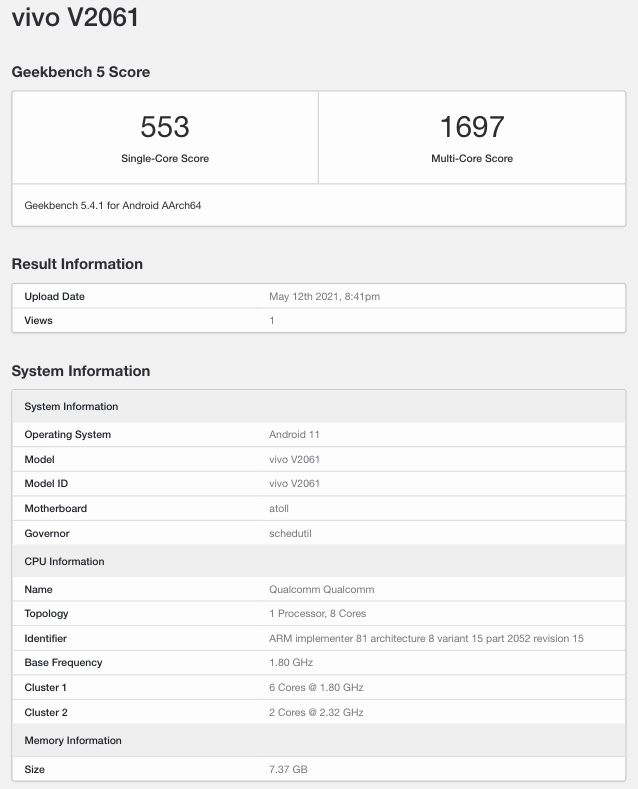The height and width of the screenshot is (789, 638).
Task: Select the multi-core score value 1697
Action: point(472,127)
